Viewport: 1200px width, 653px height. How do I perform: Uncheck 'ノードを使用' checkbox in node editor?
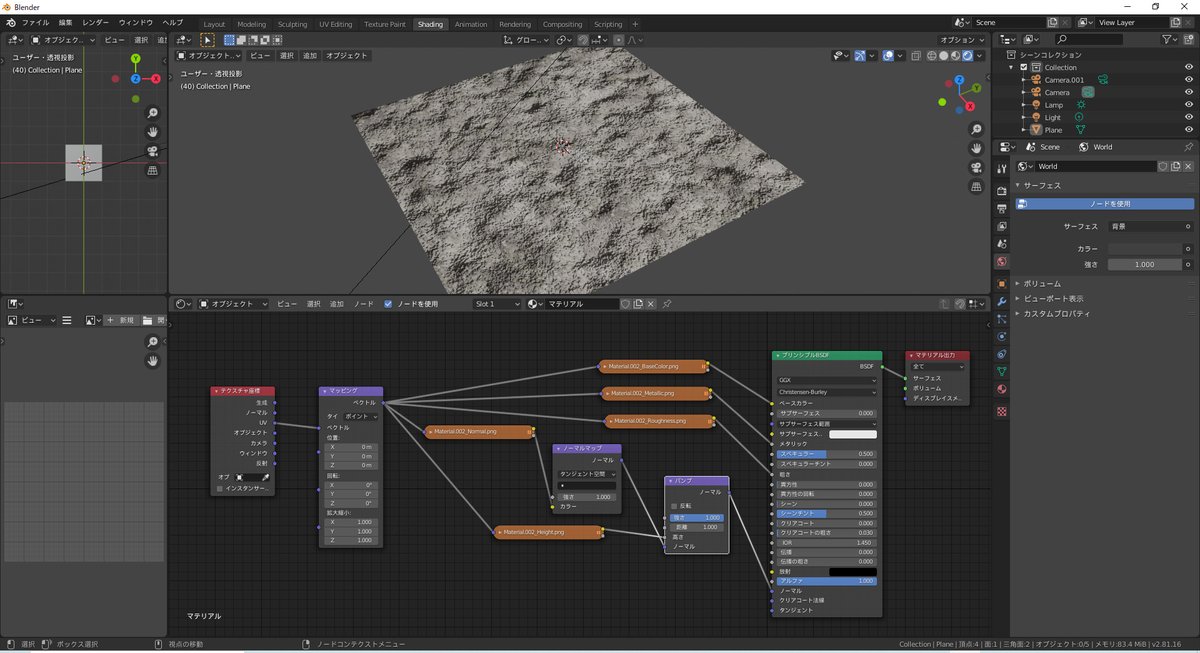[388, 304]
